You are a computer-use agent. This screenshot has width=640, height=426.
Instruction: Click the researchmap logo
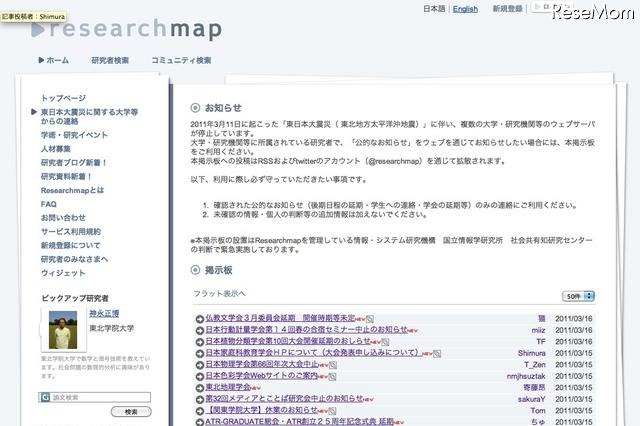[127, 29]
